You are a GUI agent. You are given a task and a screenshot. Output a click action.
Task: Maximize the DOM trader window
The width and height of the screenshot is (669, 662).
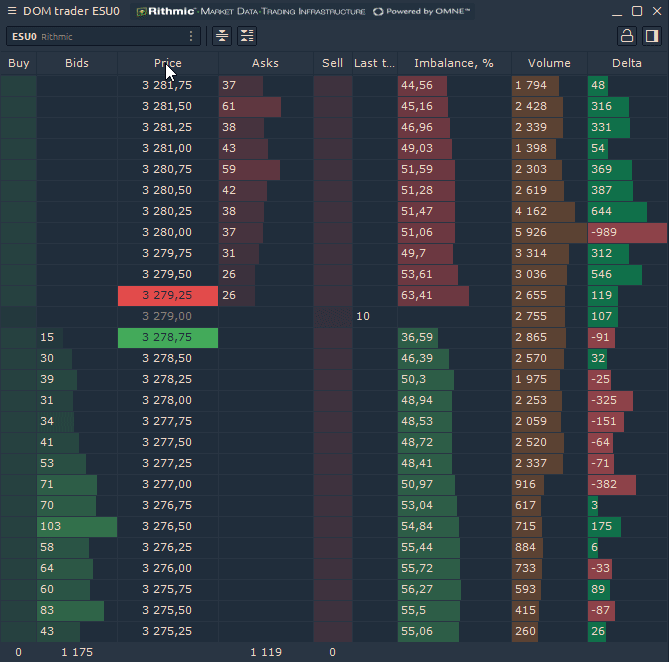coord(637,11)
